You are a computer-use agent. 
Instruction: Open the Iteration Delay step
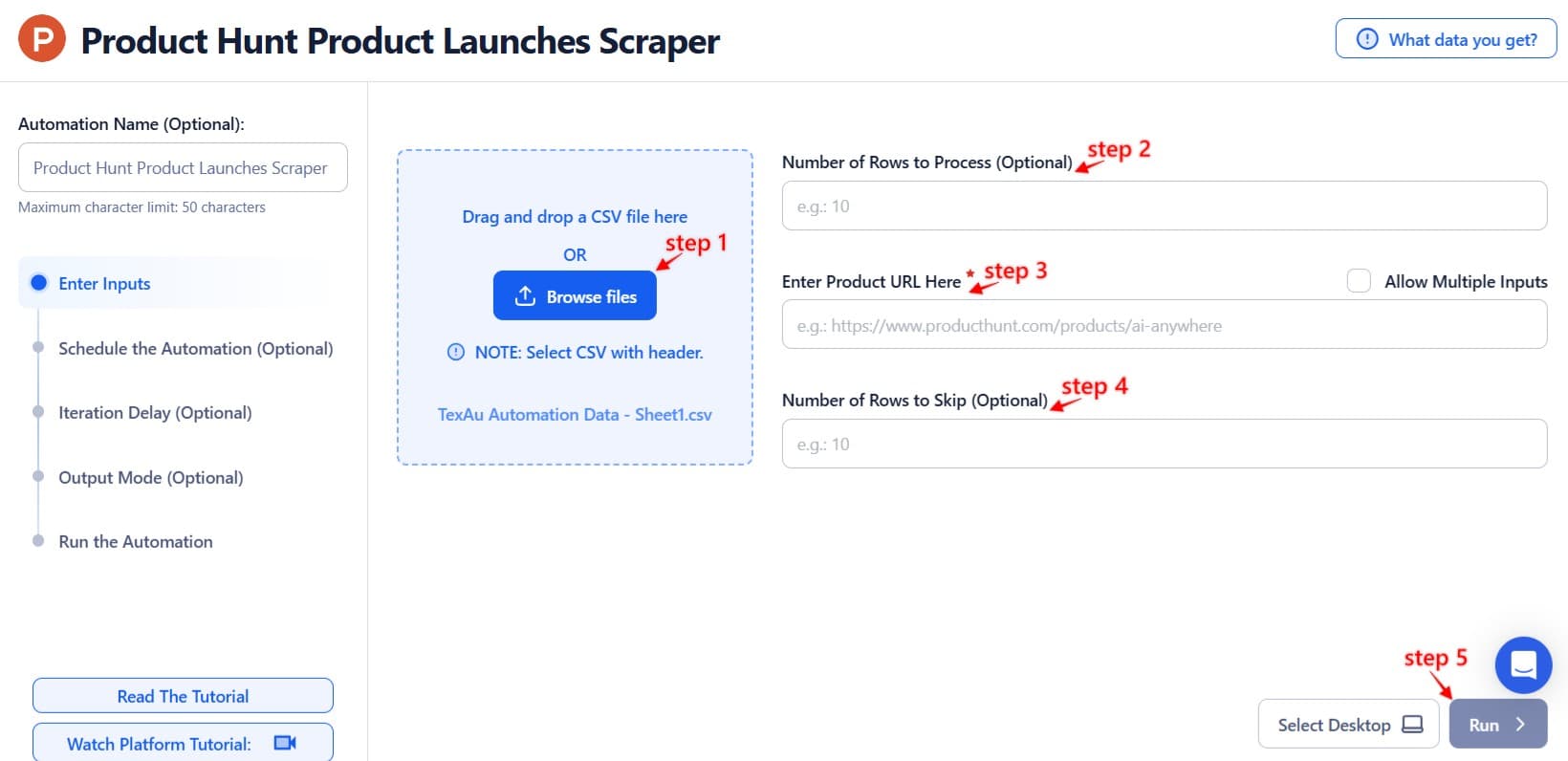pos(155,412)
